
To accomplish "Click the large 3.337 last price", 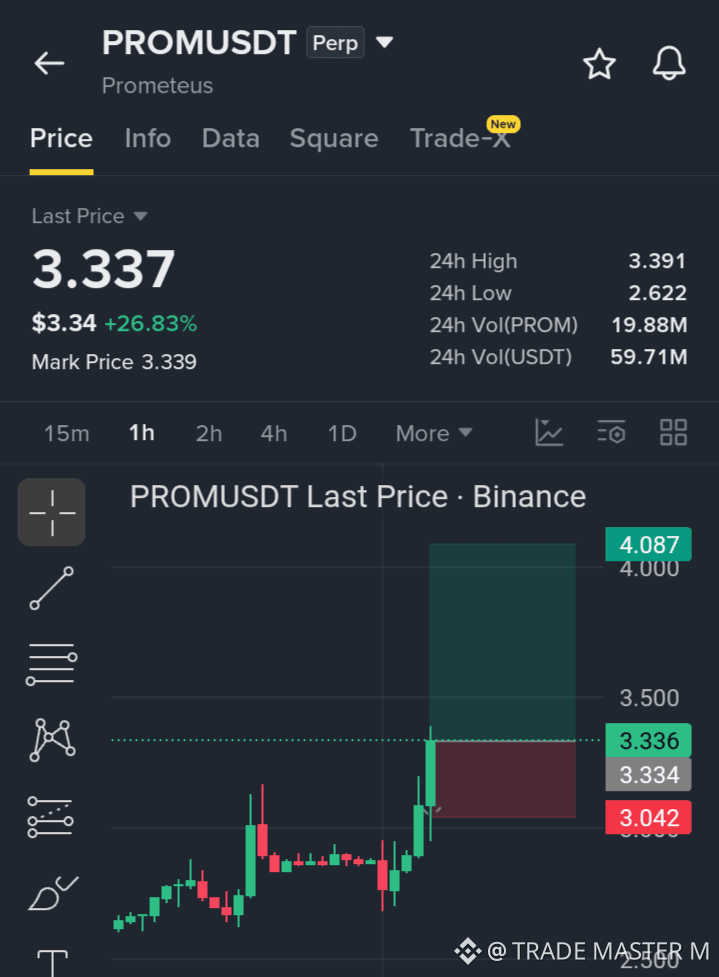I will pos(103,269).
